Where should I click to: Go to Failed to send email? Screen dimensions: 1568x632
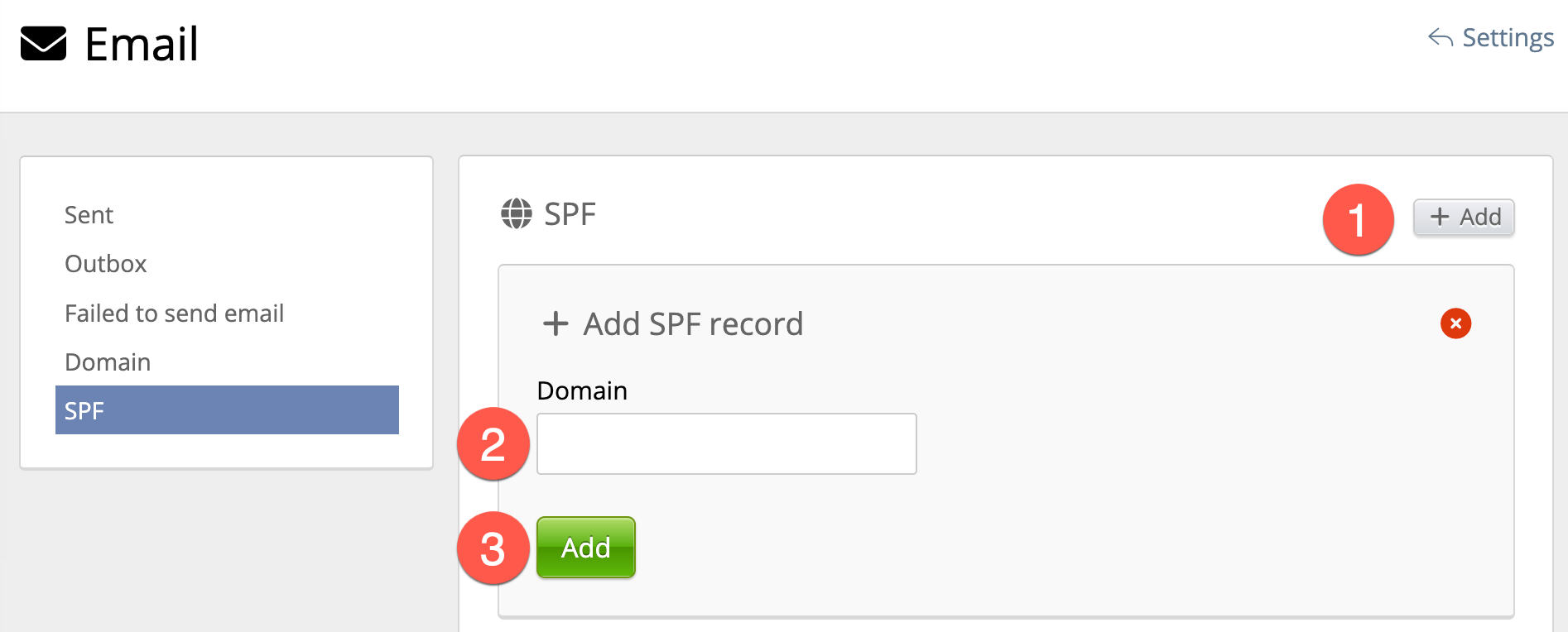[x=174, y=314]
